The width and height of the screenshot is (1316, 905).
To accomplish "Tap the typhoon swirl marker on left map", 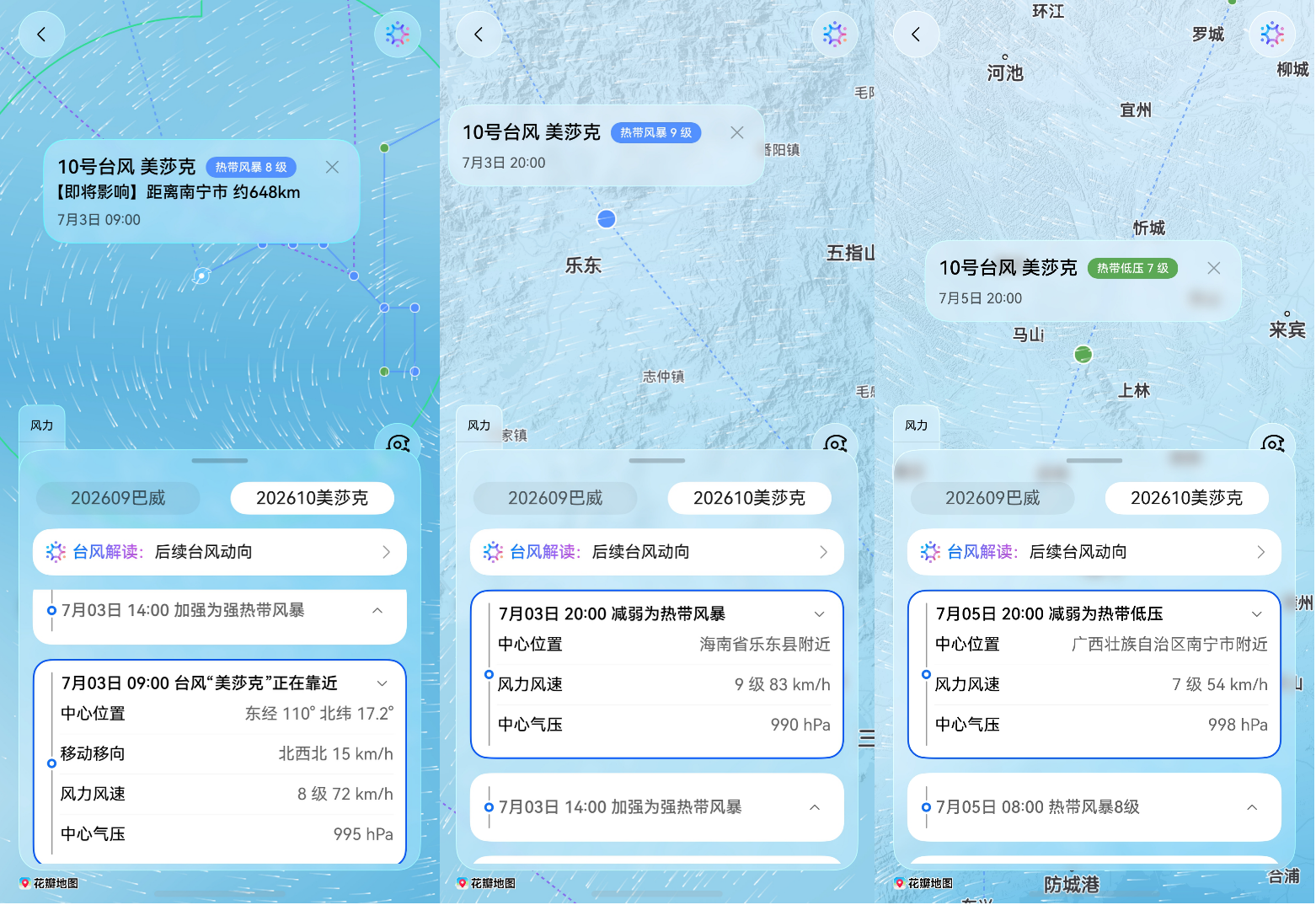I will pyautogui.click(x=201, y=276).
